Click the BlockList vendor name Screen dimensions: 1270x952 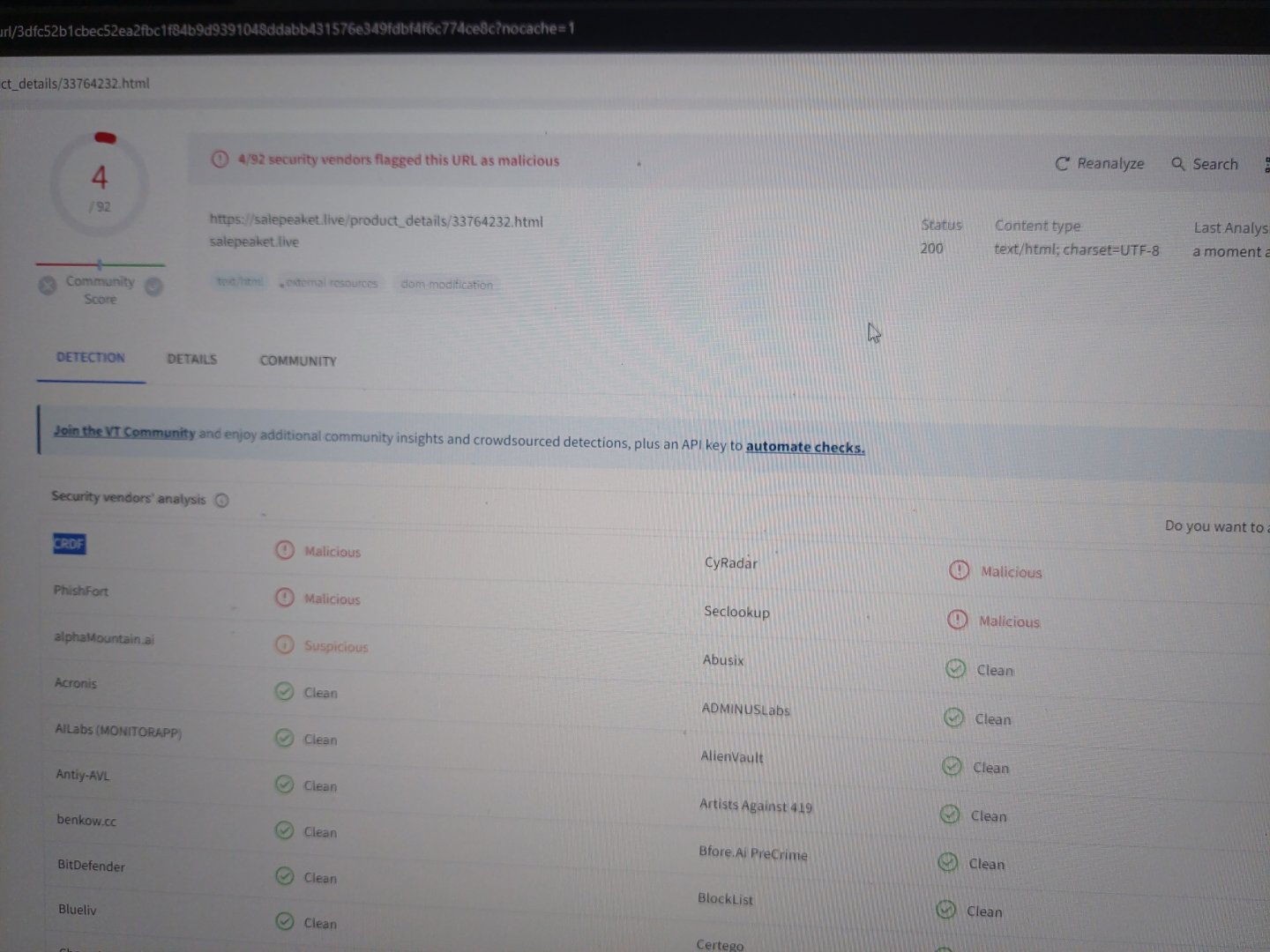point(726,898)
